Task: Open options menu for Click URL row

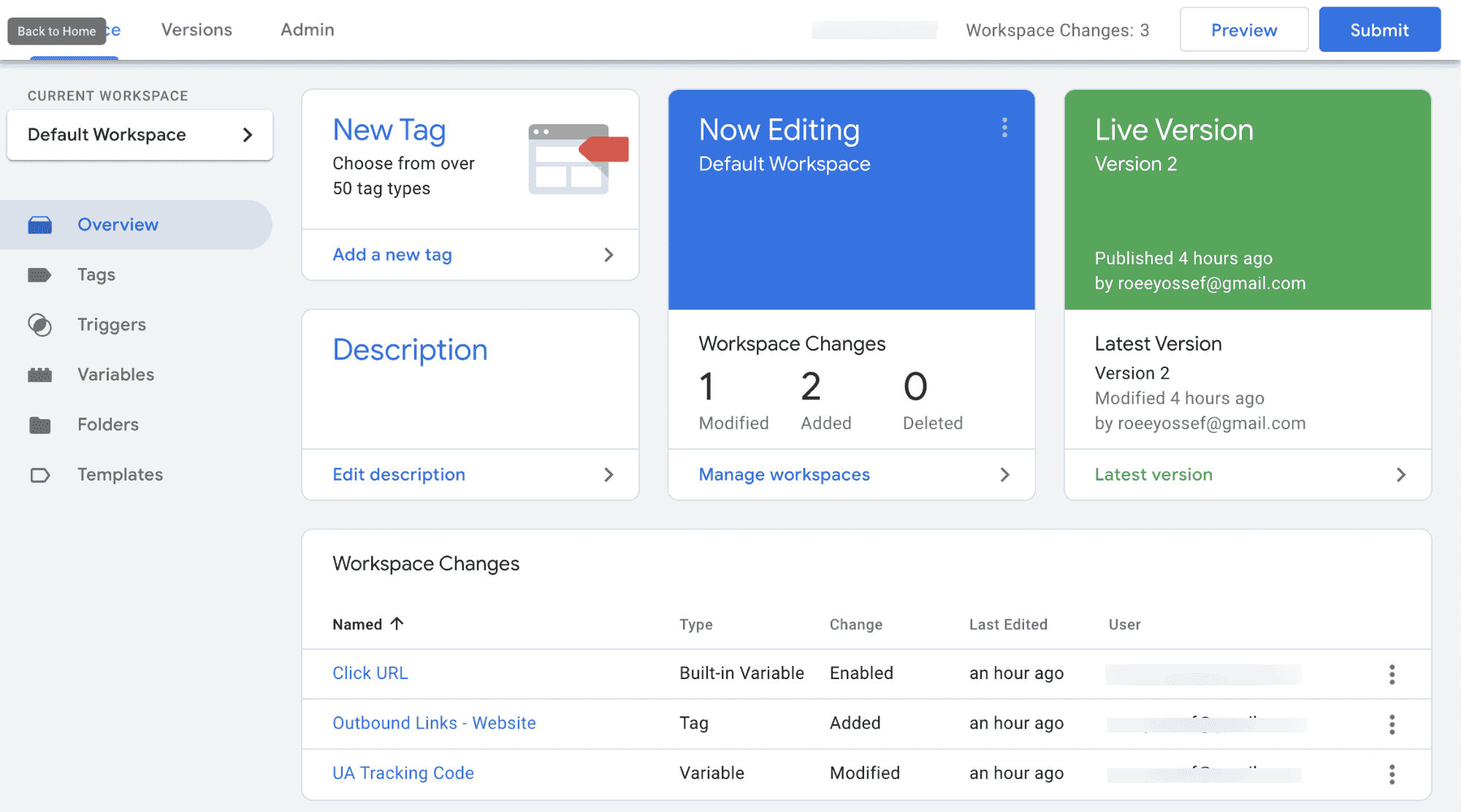Action: click(1392, 674)
